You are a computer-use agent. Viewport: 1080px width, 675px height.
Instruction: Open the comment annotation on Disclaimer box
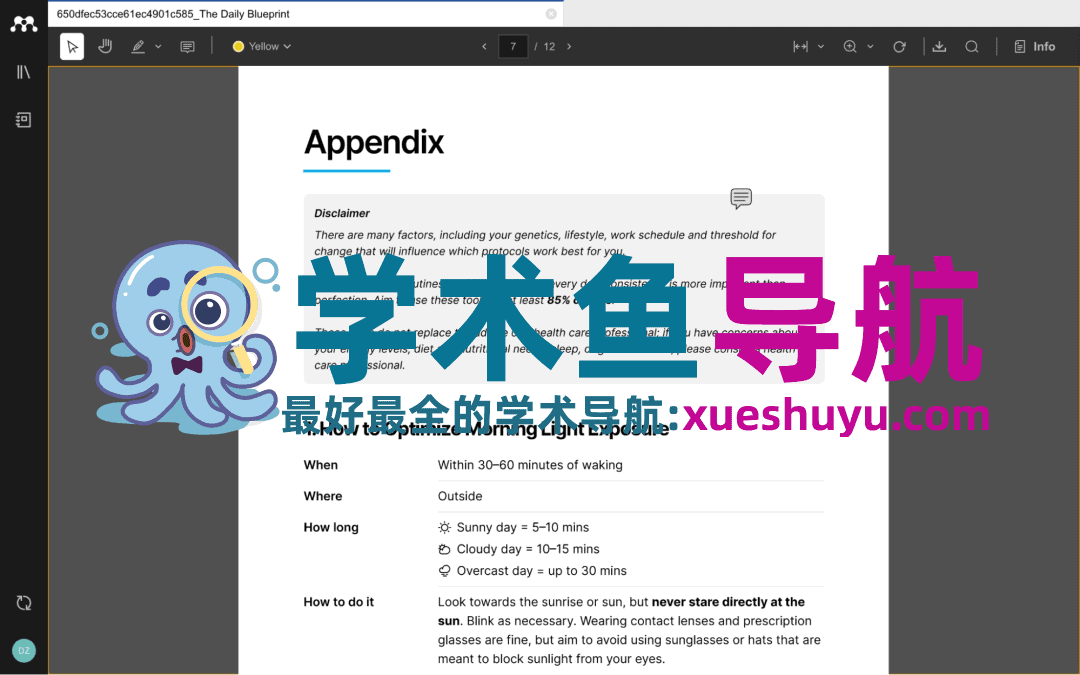(x=741, y=198)
